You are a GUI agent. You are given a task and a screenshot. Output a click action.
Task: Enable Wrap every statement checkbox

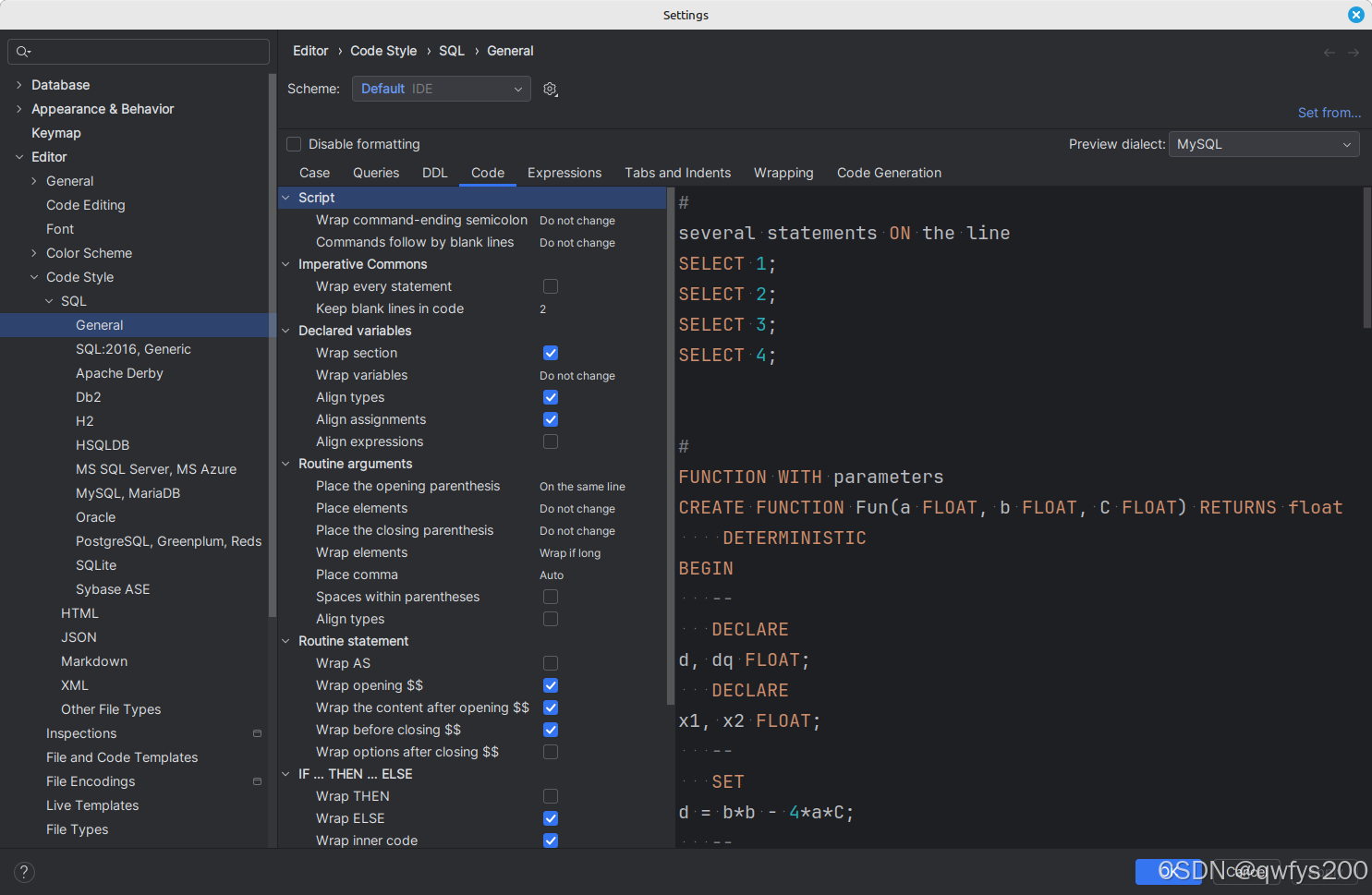551,286
